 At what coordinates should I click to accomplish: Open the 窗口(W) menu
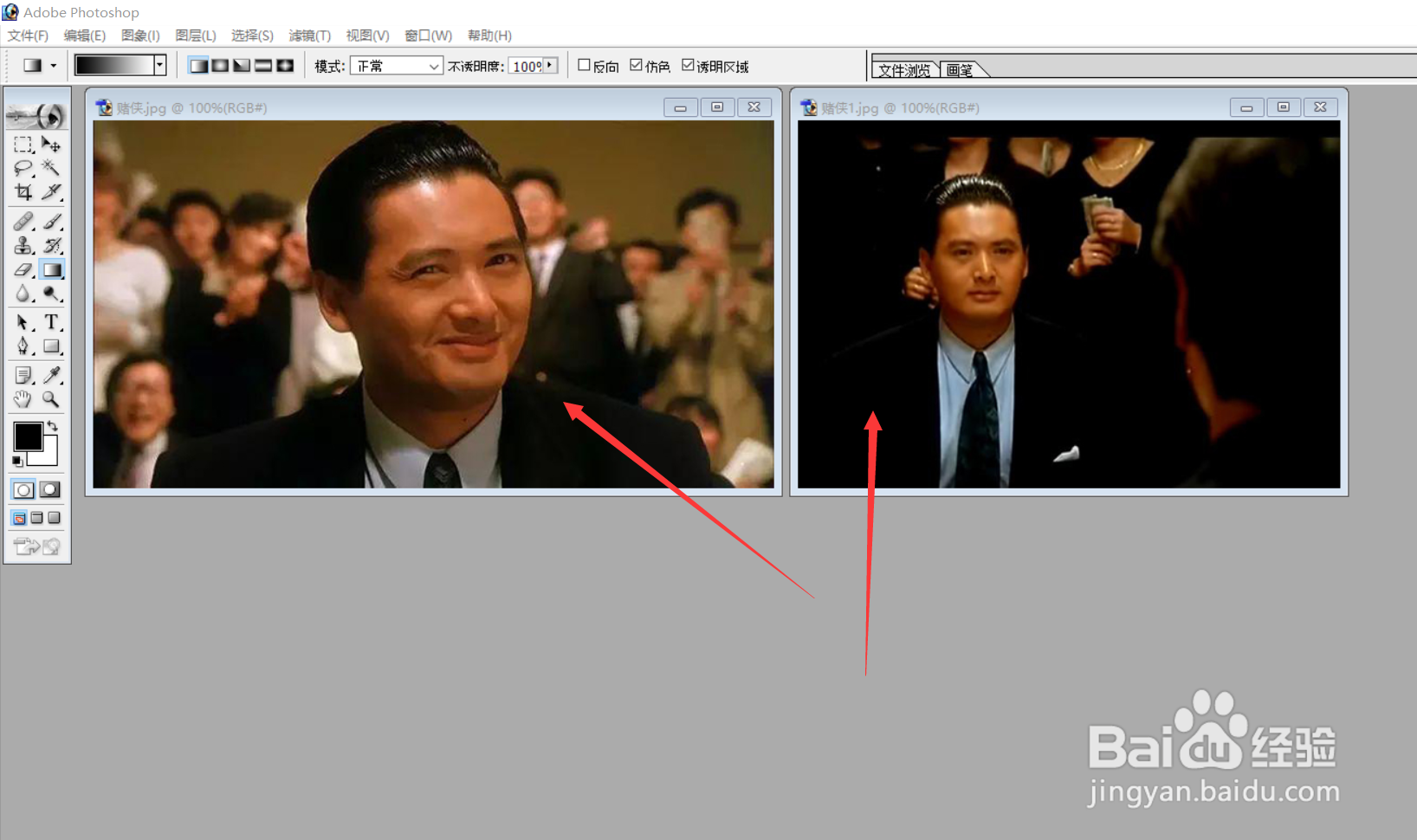tap(429, 36)
